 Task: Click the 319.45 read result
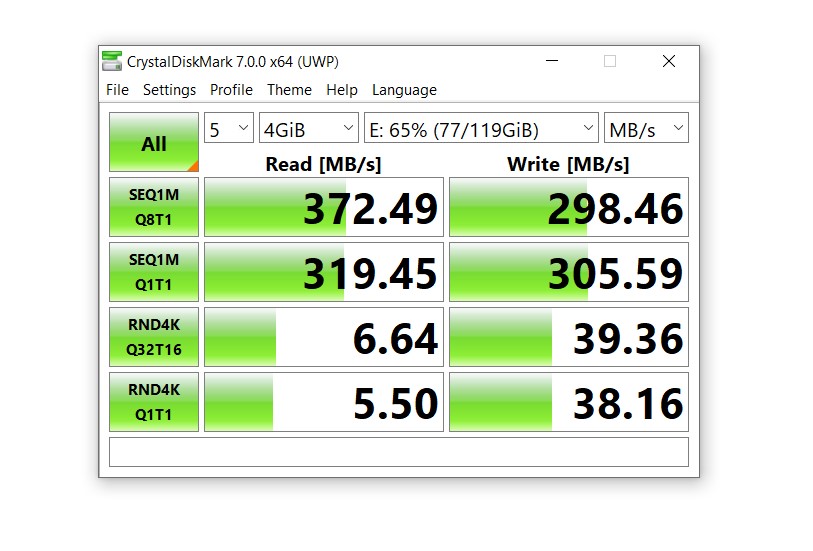point(324,272)
